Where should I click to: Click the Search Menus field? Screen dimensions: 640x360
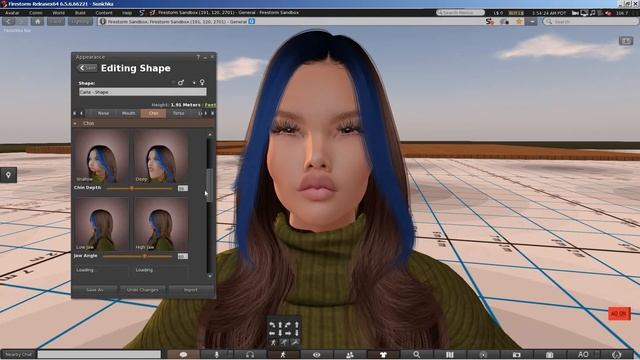pyautogui.click(x=460, y=13)
